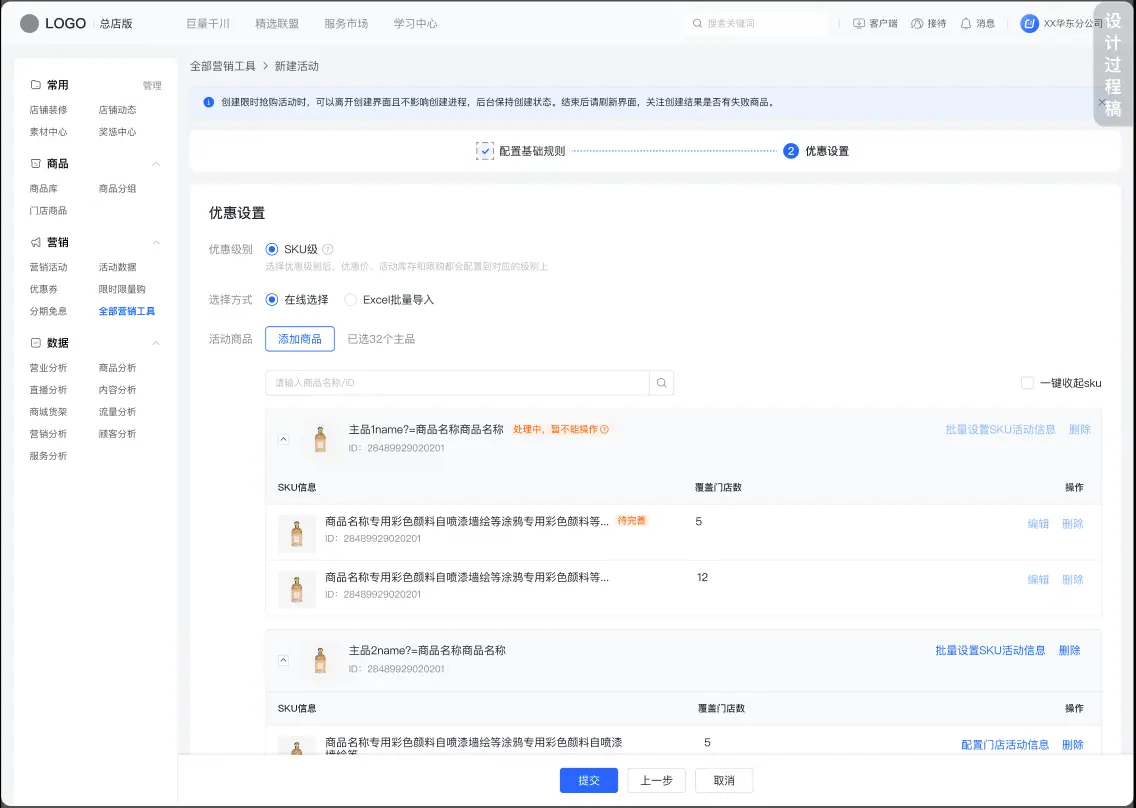This screenshot has width=1136, height=808.
Task: Open 营业分析 in sidebar
Action: [x=49, y=368]
